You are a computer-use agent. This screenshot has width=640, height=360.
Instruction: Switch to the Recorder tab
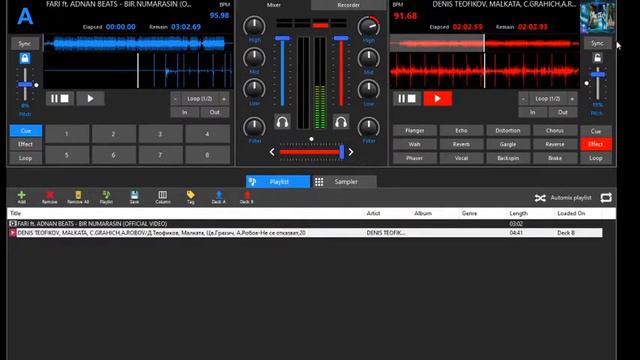point(349,5)
